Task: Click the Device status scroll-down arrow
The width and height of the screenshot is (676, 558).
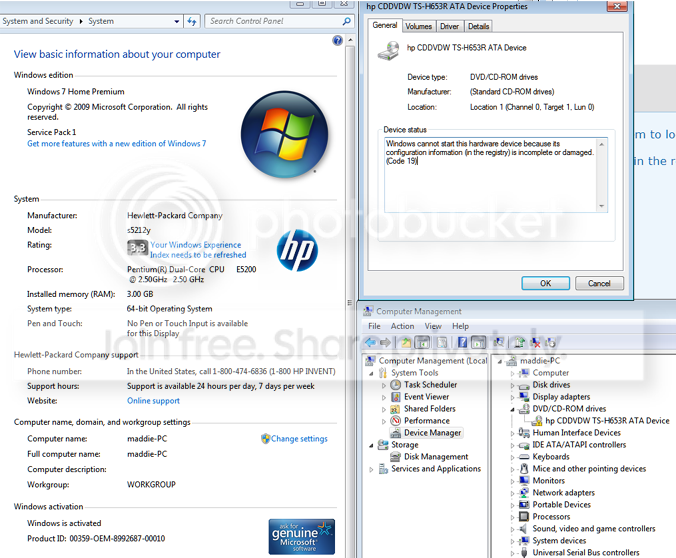Action: 601,206
